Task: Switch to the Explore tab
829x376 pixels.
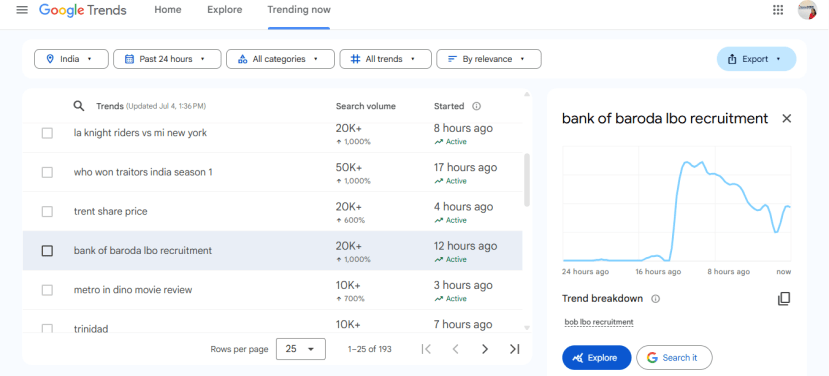Action: (225, 10)
